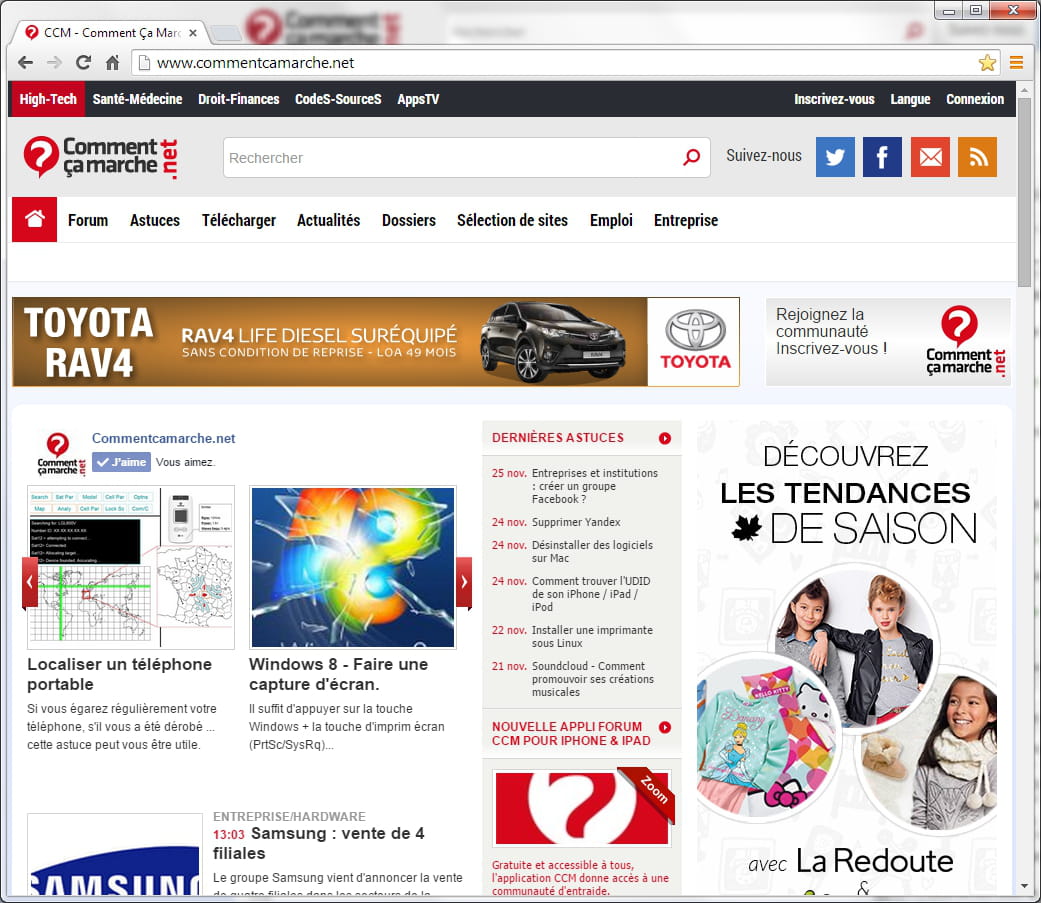The image size is (1041, 903).
Task: Open the Windows 8 screenshot article thumbnail
Action: [353, 567]
